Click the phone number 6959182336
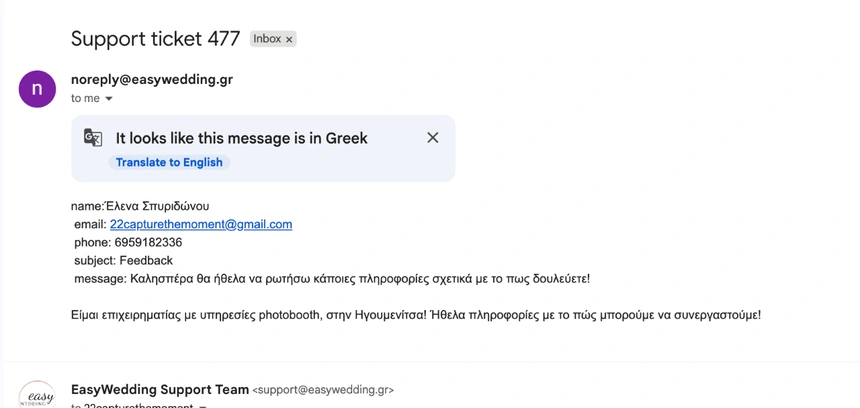The height and width of the screenshot is (408, 860). coord(148,242)
